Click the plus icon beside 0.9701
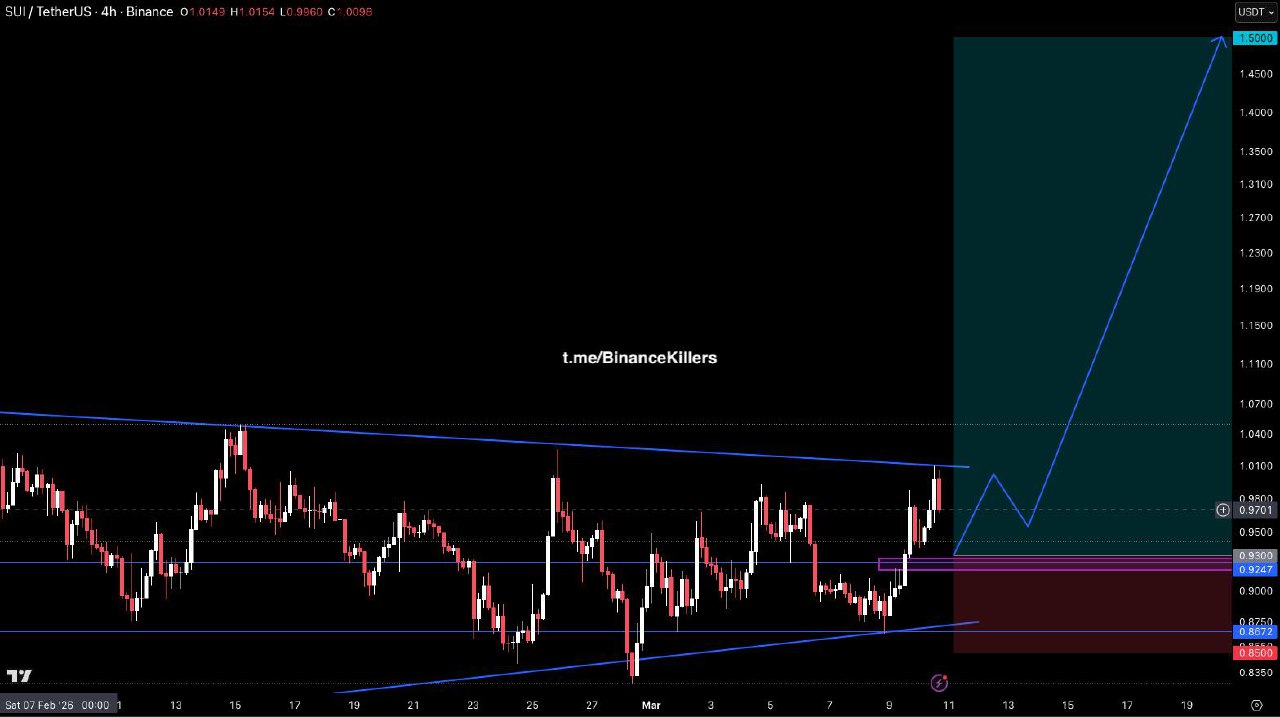 (x=1222, y=510)
